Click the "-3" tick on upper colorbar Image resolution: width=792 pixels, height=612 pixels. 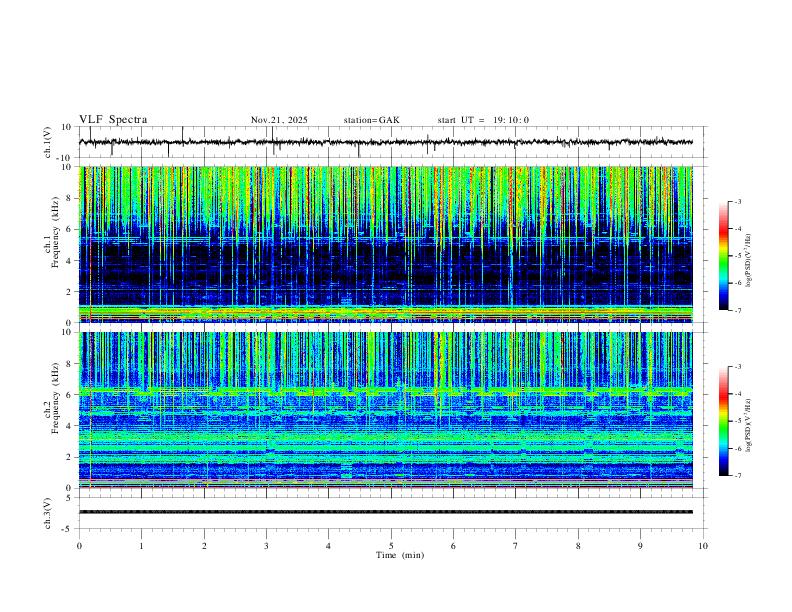737,201
